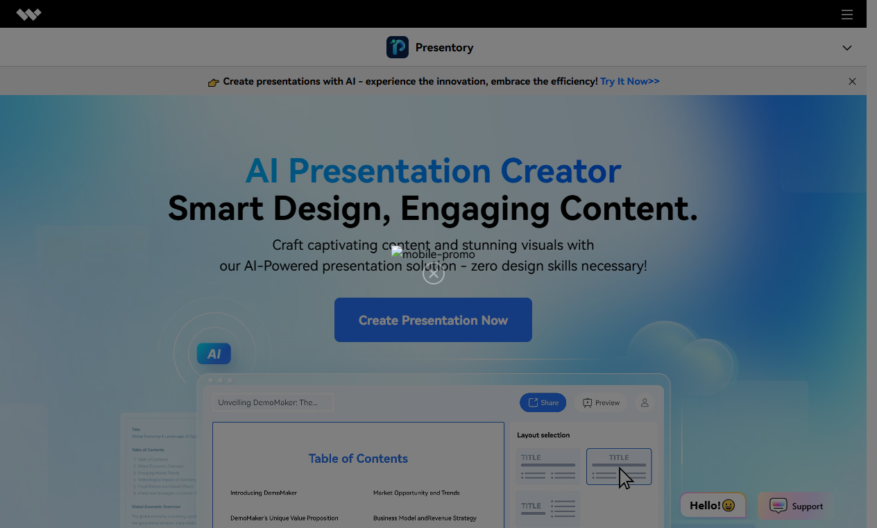Click Introducing DemoMaker text

(263, 493)
